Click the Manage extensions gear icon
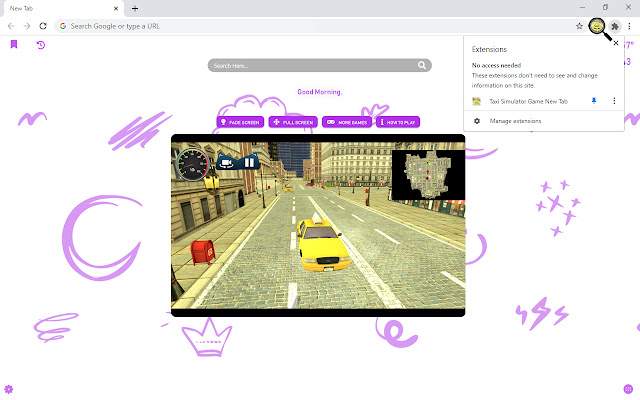The image size is (640, 400). (477, 121)
